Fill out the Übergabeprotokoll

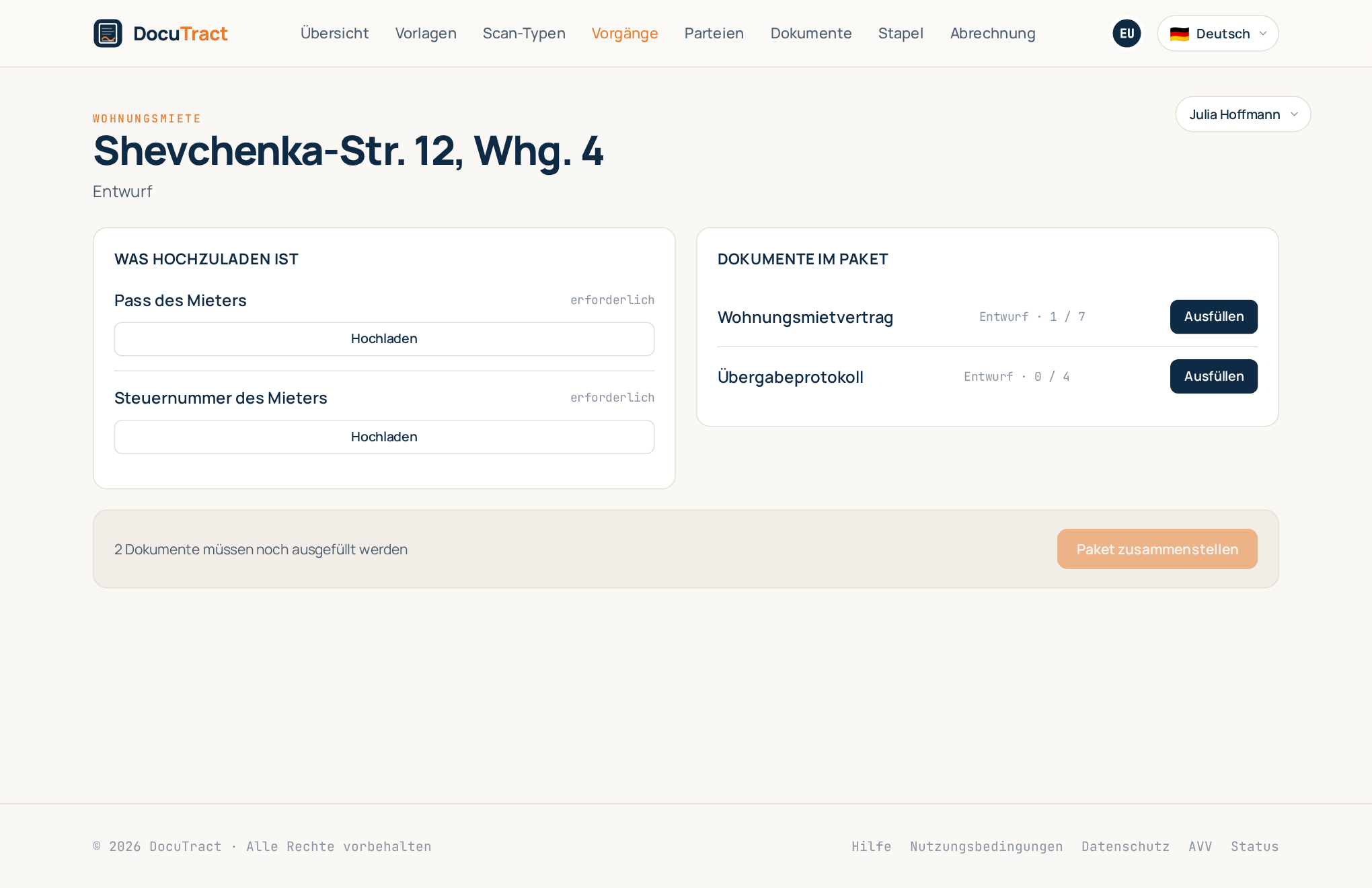(x=1213, y=376)
